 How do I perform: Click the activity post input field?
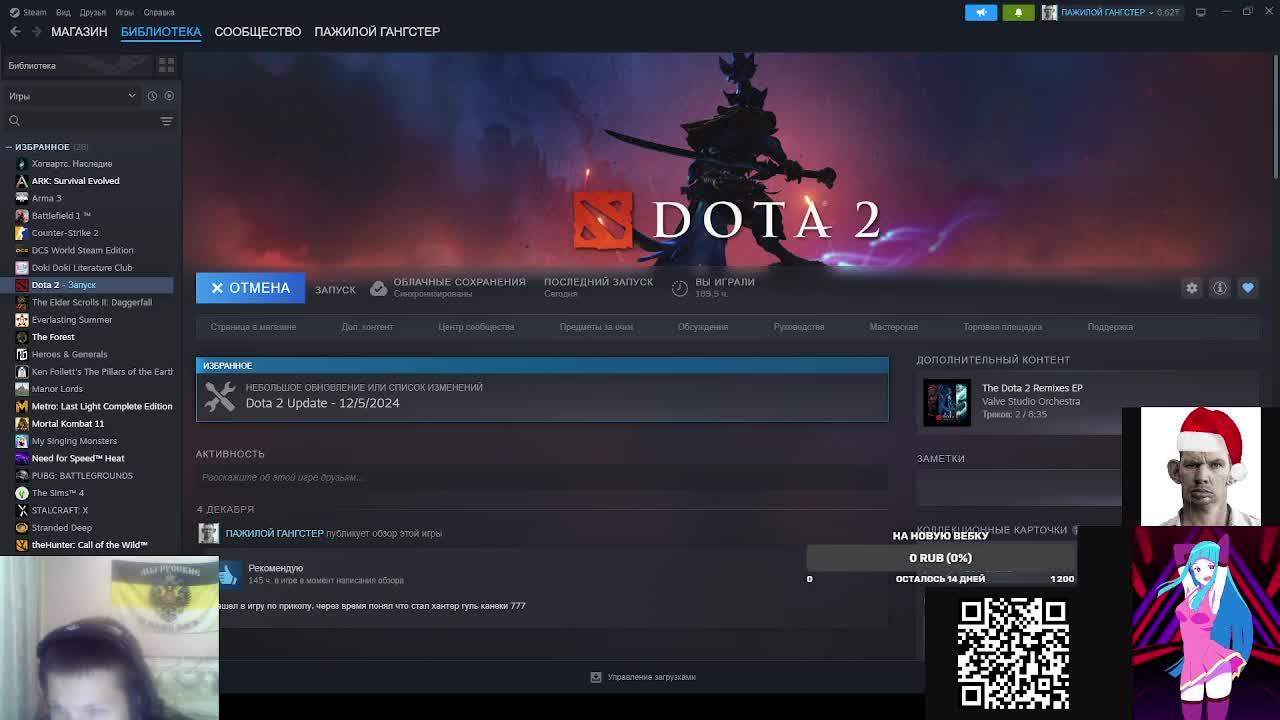click(x=542, y=478)
